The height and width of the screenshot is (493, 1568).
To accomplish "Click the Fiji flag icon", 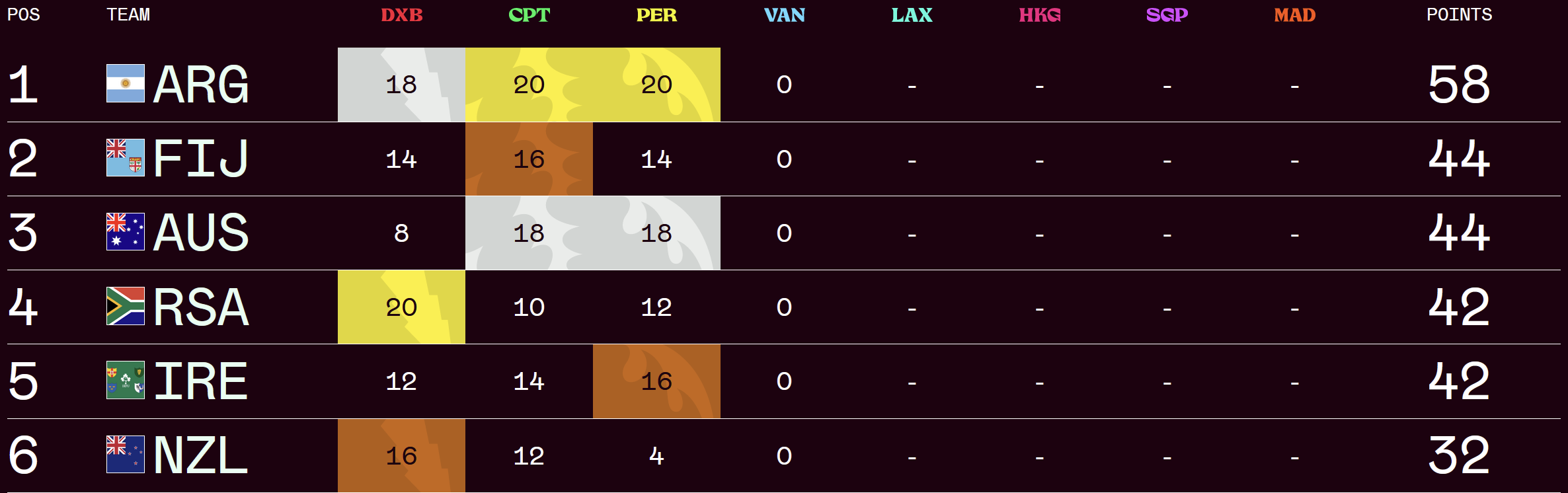I will (x=126, y=158).
